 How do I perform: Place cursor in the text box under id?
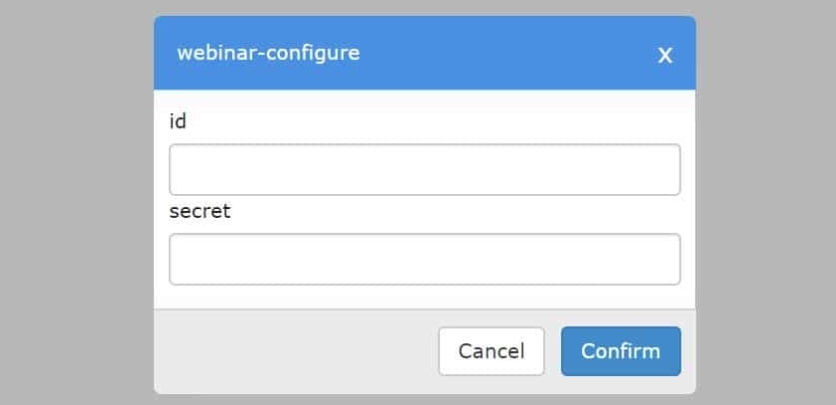coord(424,169)
